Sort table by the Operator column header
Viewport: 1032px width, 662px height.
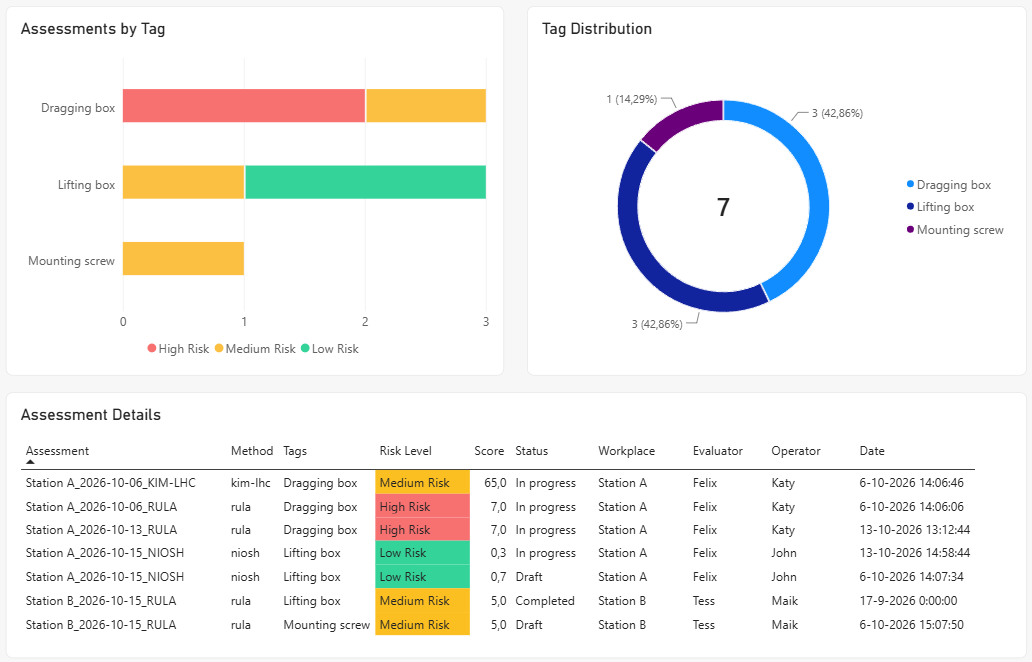tap(796, 451)
